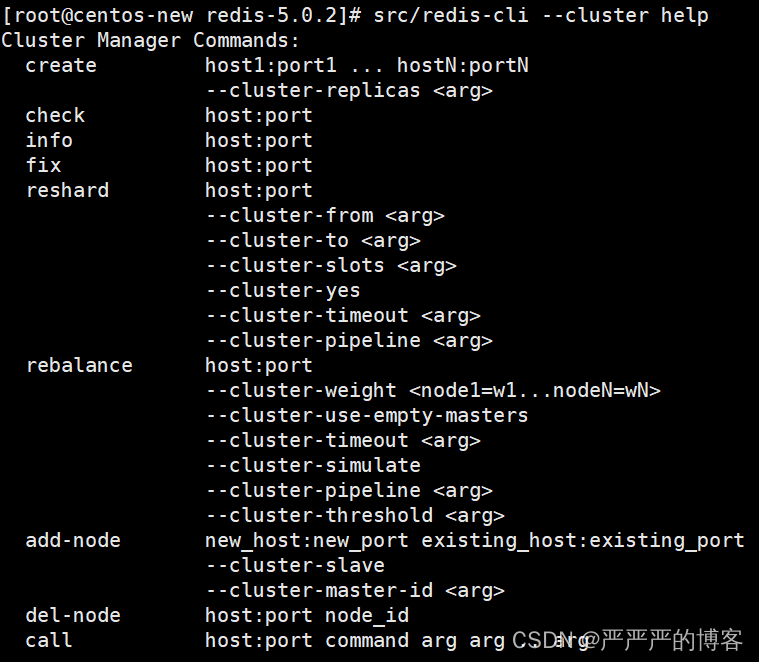
Task: Click the 'fix' command word
Action: pos(43,165)
